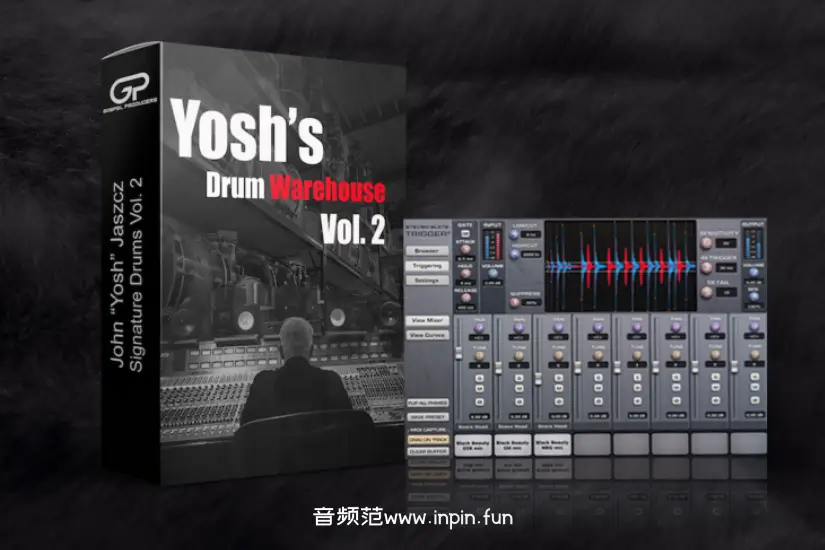
Task: Click the Output Volume knob
Action: click(x=753, y=272)
